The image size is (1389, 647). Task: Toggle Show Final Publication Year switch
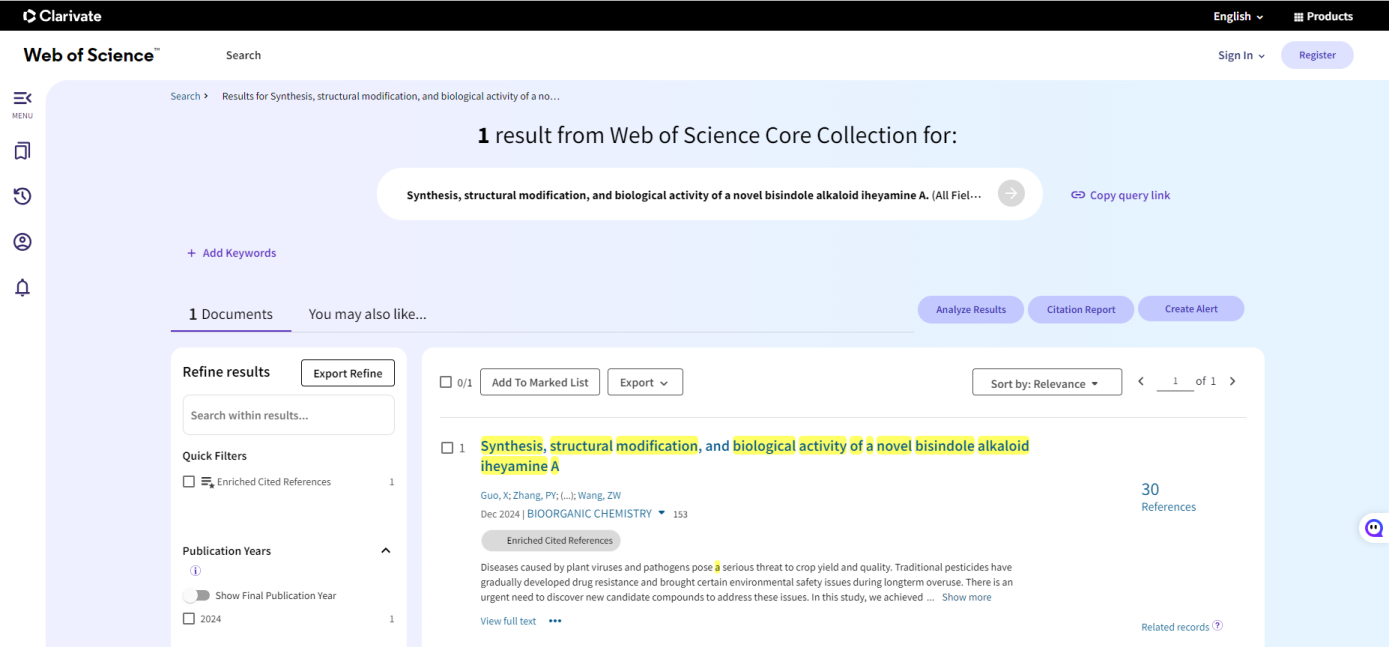[x=196, y=595]
